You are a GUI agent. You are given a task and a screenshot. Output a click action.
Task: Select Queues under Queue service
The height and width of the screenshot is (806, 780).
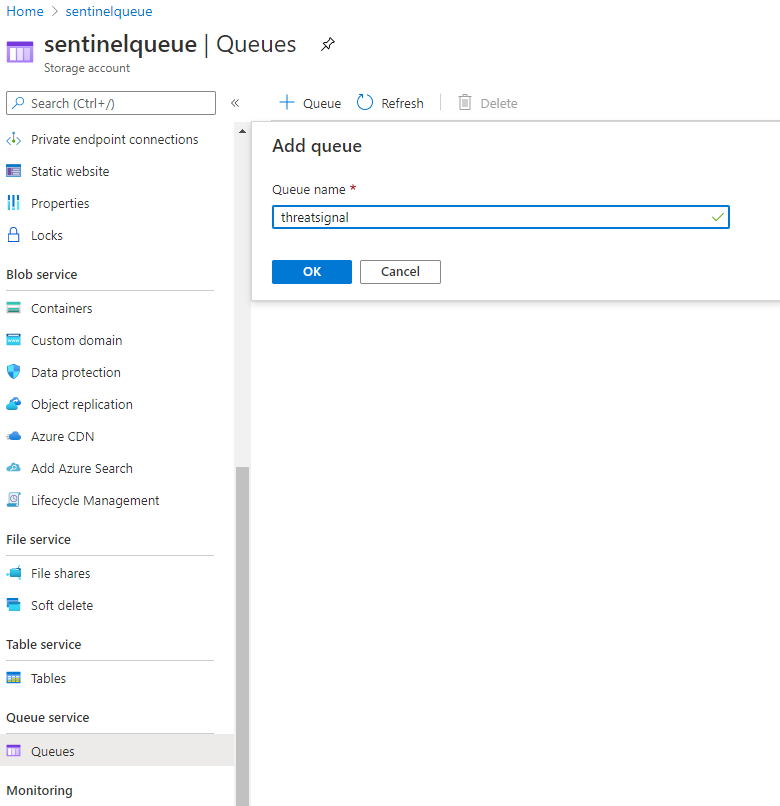(117, 751)
